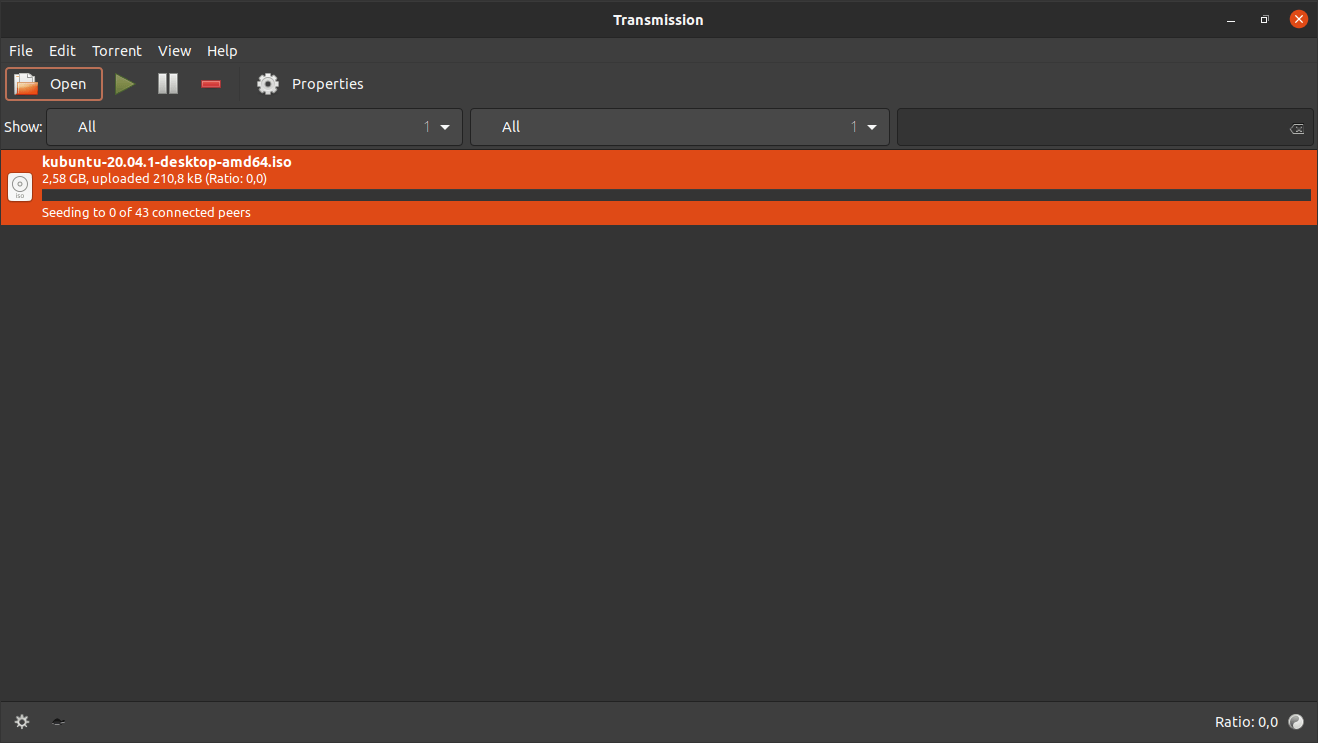Expand the activity filter dropdown showing All
1318x743 pixels.
tap(255, 127)
